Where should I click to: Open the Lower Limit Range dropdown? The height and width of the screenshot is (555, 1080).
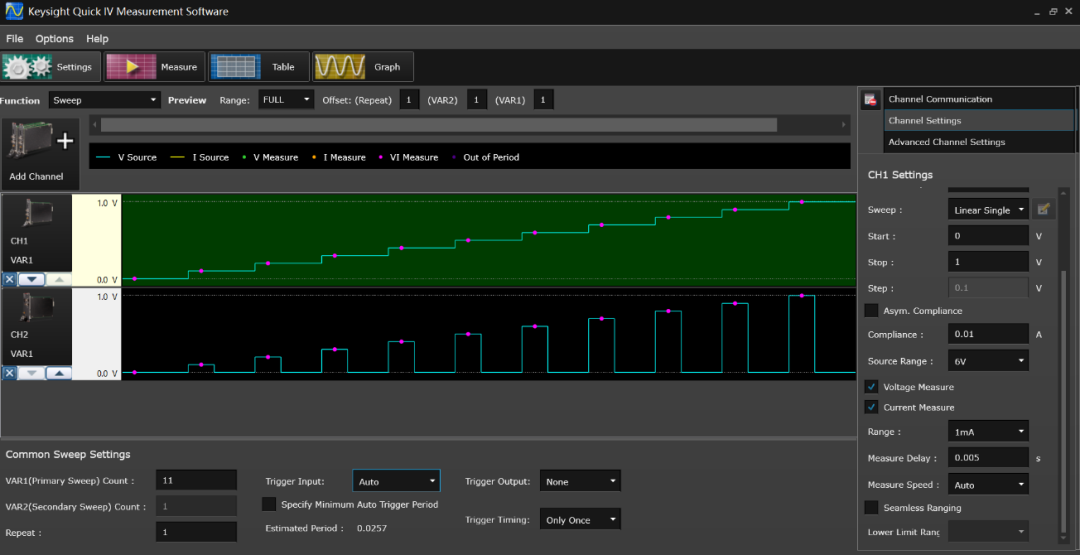point(988,532)
